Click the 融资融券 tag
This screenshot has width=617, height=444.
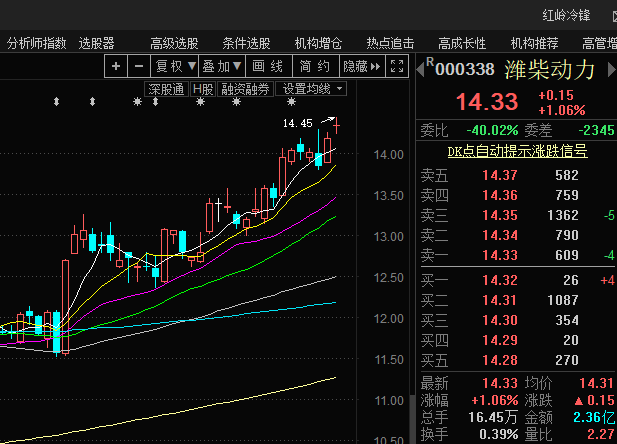(x=245, y=89)
